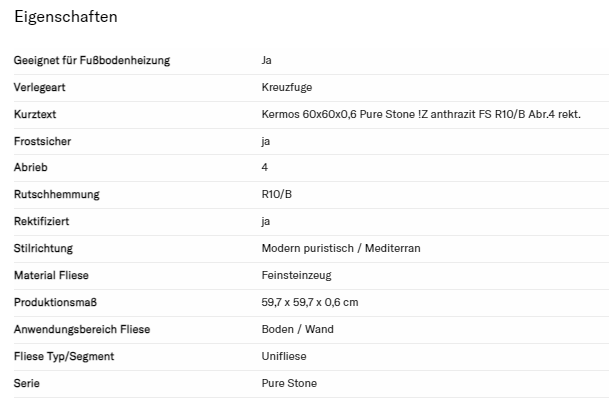Screen dimensions: 609x411
Task: Click the Rektifiziert label
Action: point(42,221)
